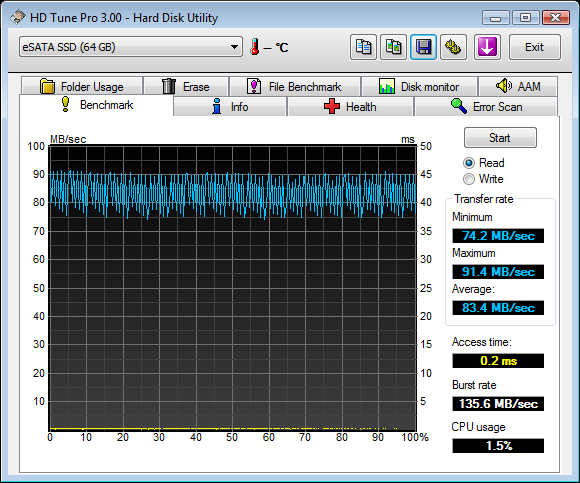Open the File Benchmark tab

point(294,87)
